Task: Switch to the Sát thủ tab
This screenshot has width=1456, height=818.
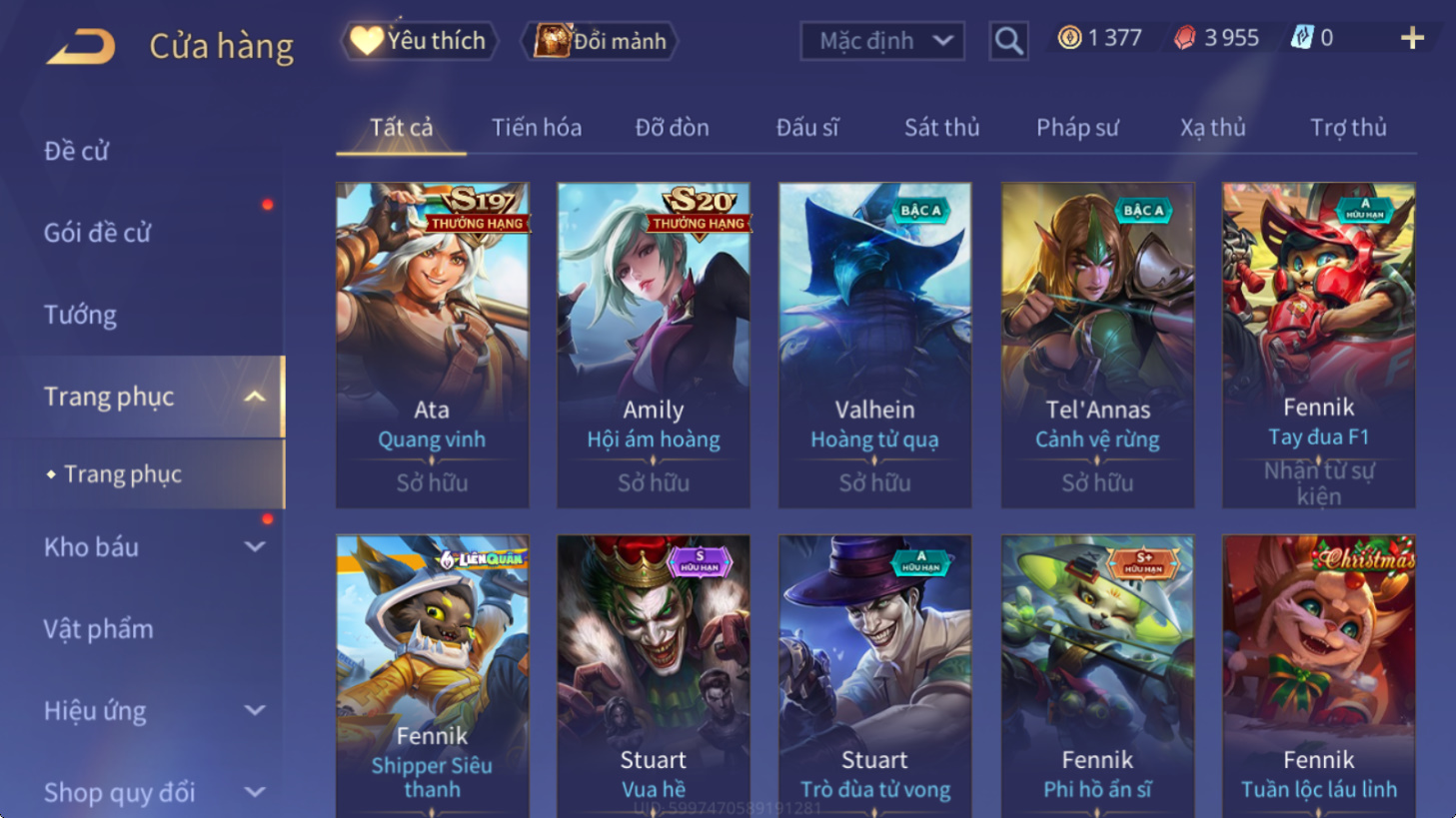Action: tap(941, 128)
